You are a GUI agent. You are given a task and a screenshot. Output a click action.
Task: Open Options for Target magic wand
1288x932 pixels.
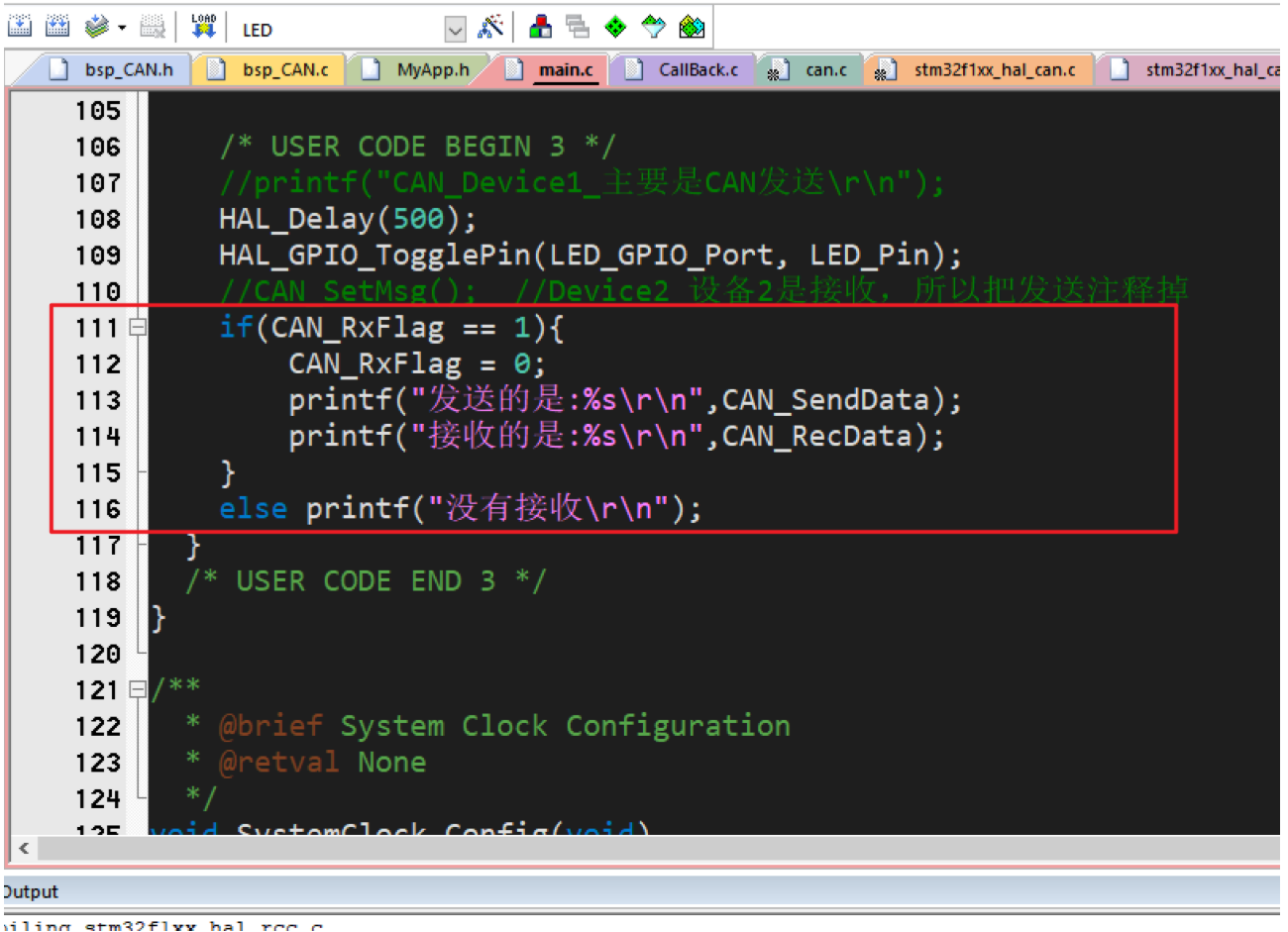[490, 27]
